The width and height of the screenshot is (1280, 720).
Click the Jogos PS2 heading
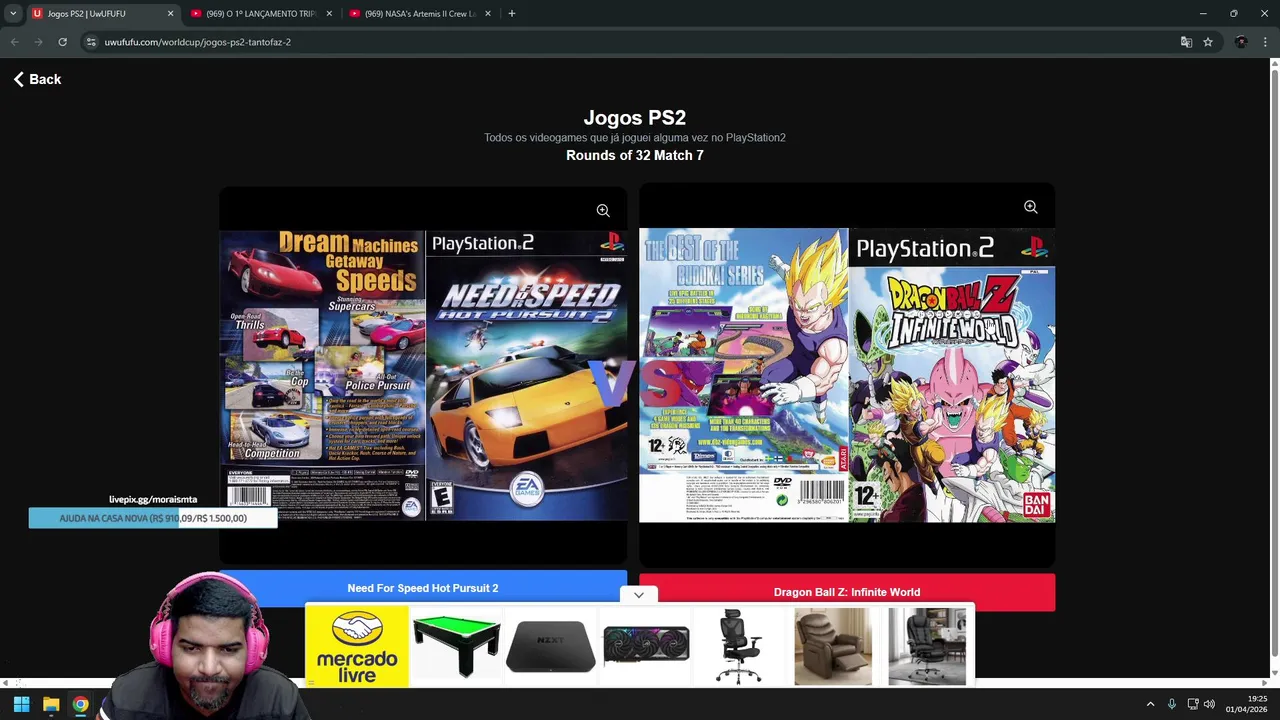635,118
